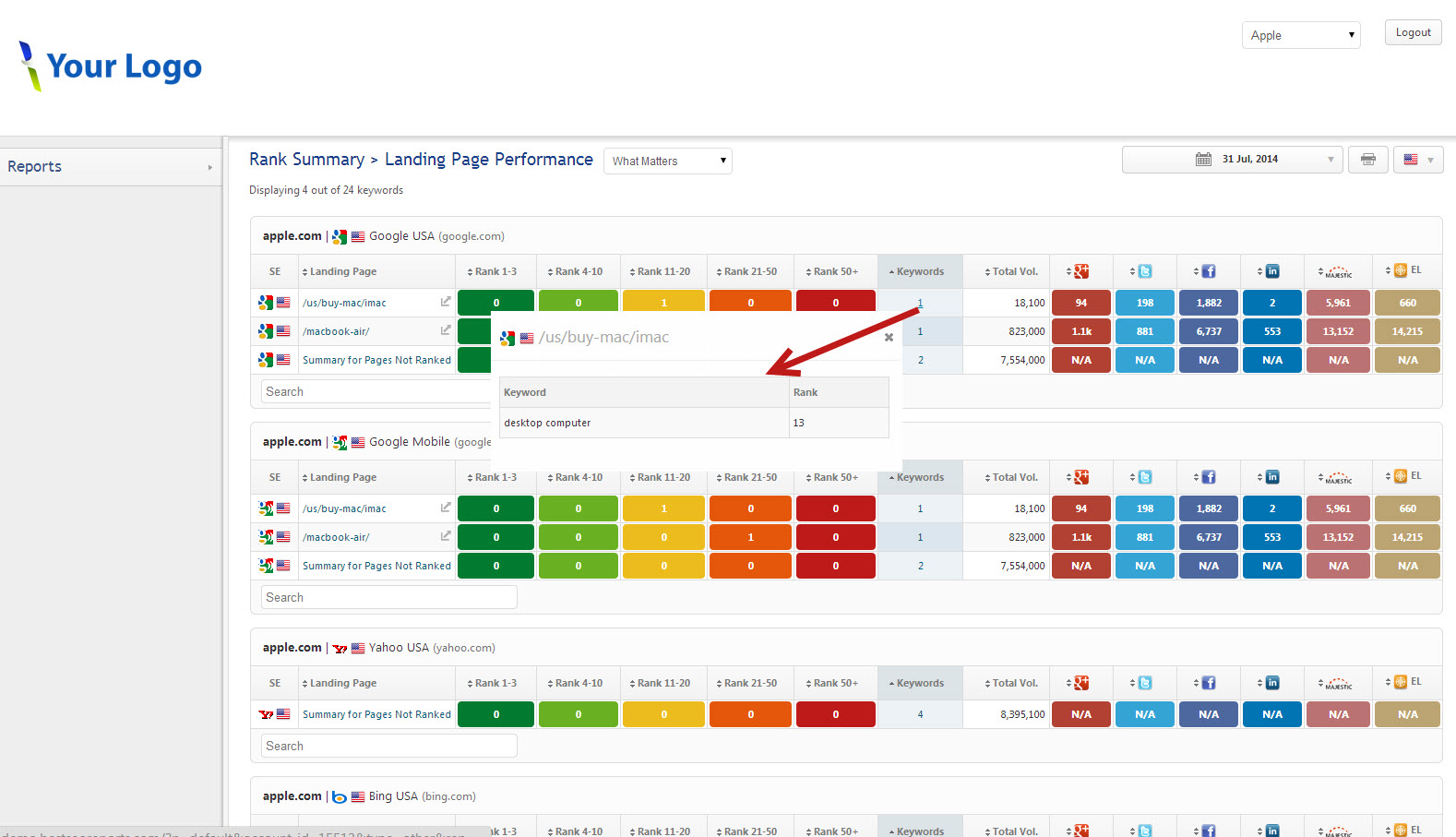
Task: Sort Google USA table by Twitter icon
Action: pyautogui.click(x=1144, y=271)
